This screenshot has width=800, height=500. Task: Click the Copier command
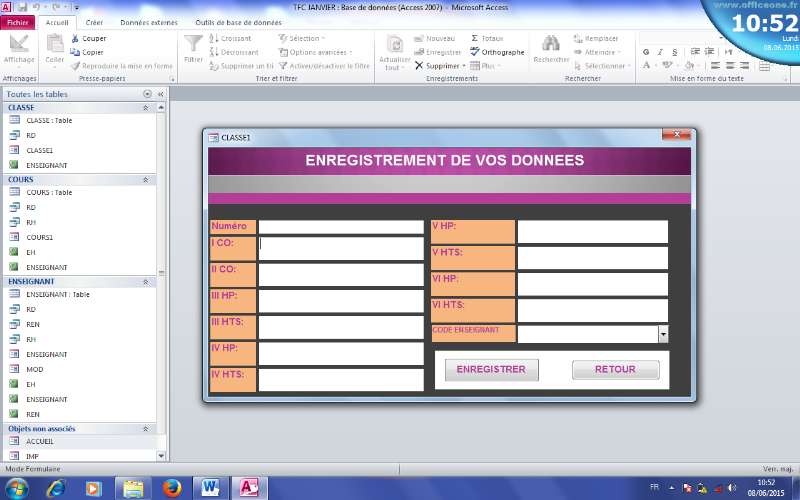pyautogui.click(x=87, y=52)
